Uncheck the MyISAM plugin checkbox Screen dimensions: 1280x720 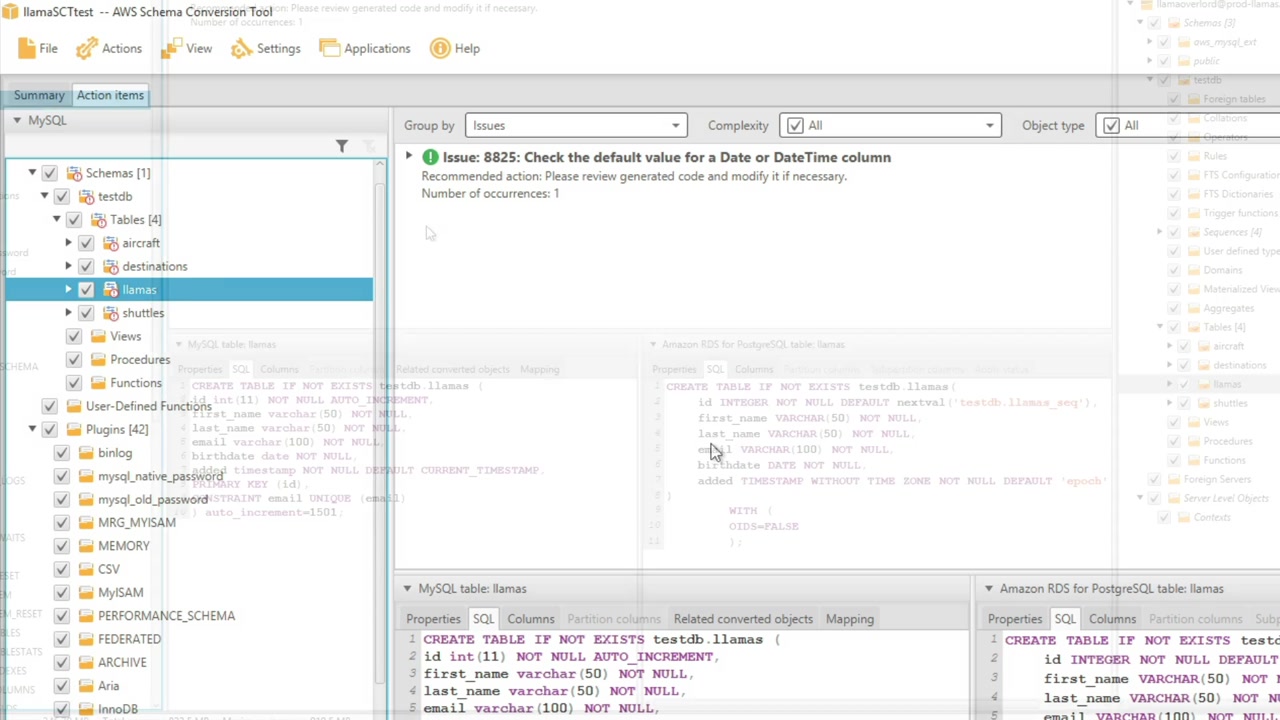click(62, 593)
